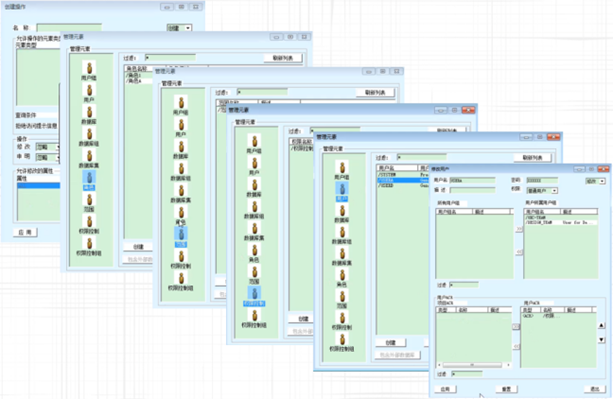Expand the 创建 dropdown in the 创建操作 window
The width and height of the screenshot is (613, 399).
point(179,28)
